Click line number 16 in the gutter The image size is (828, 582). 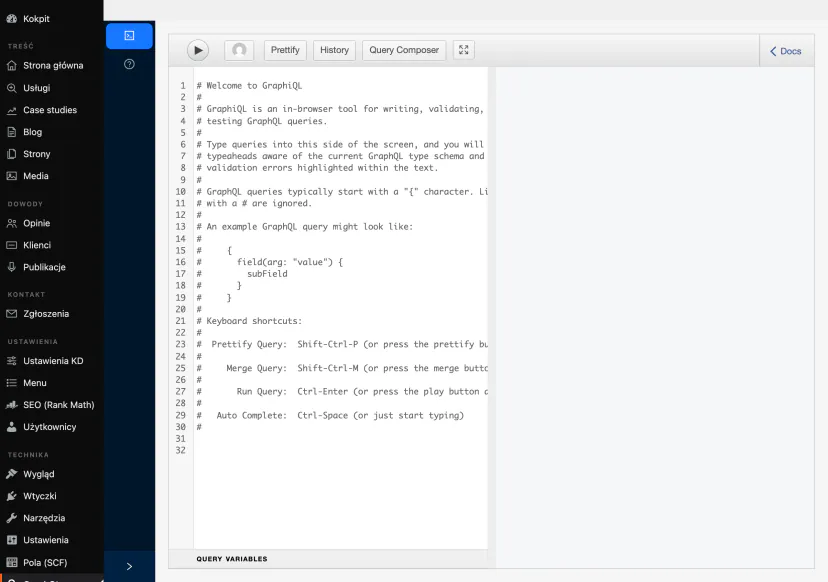click(x=181, y=262)
